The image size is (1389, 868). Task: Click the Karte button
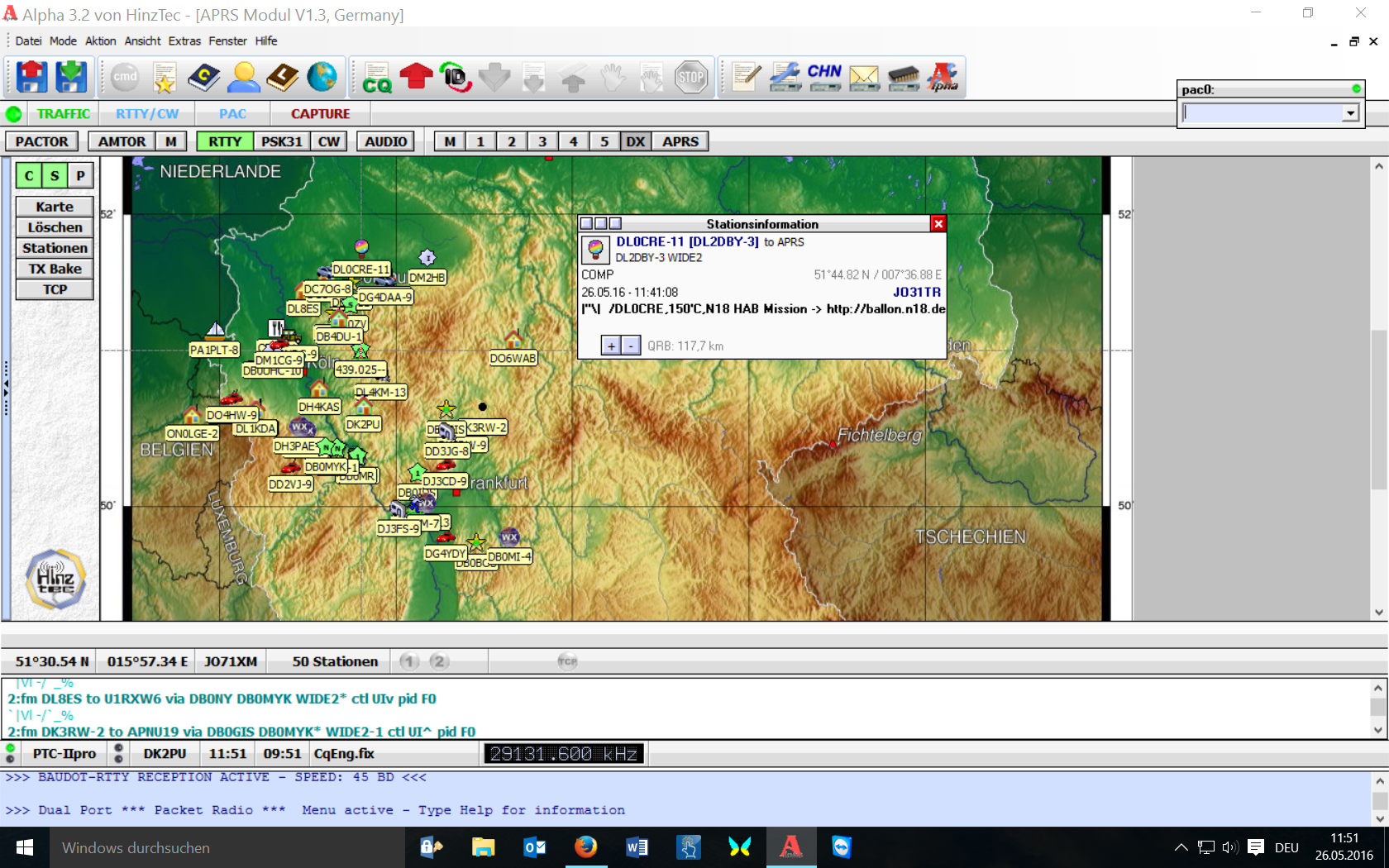[x=55, y=207]
